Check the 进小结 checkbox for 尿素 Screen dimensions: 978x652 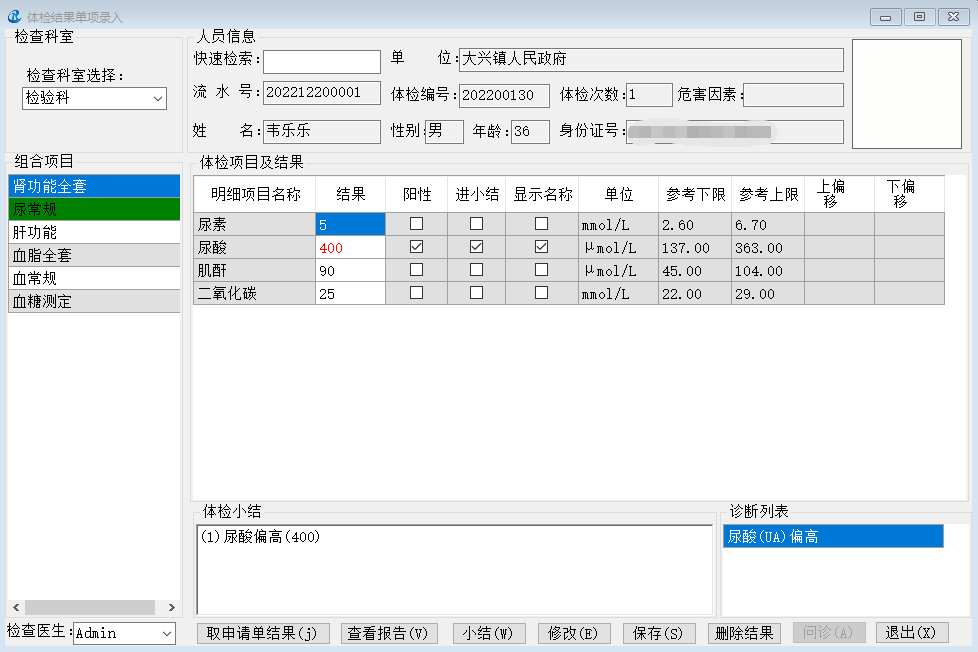coord(477,224)
